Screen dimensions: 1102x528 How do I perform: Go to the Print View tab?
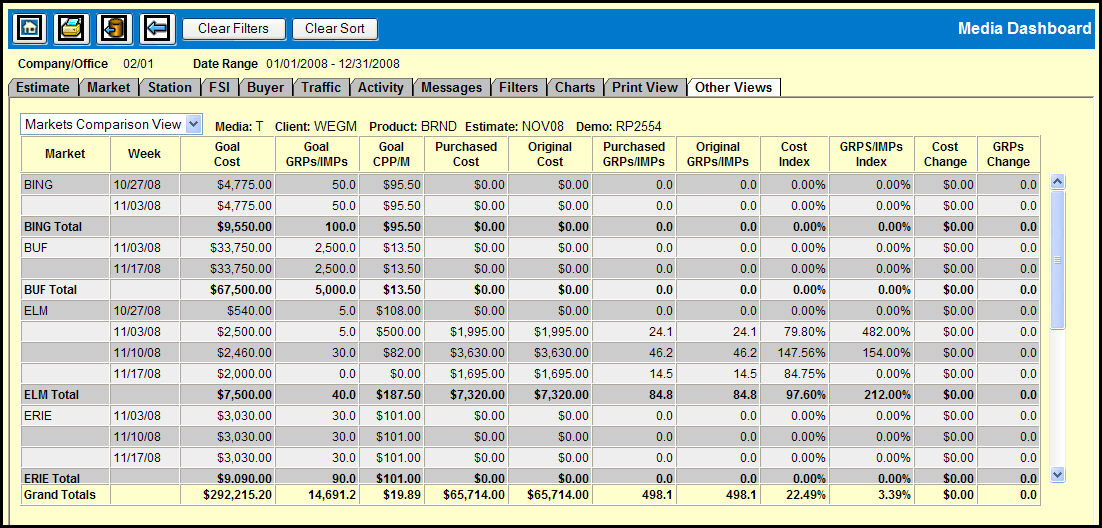coord(645,87)
